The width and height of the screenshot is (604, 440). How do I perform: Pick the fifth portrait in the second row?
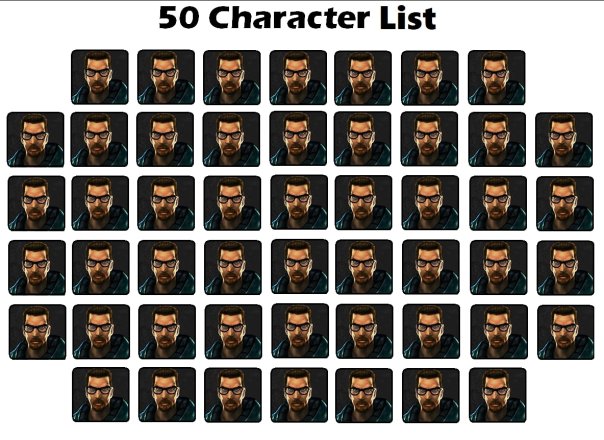click(298, 139)
